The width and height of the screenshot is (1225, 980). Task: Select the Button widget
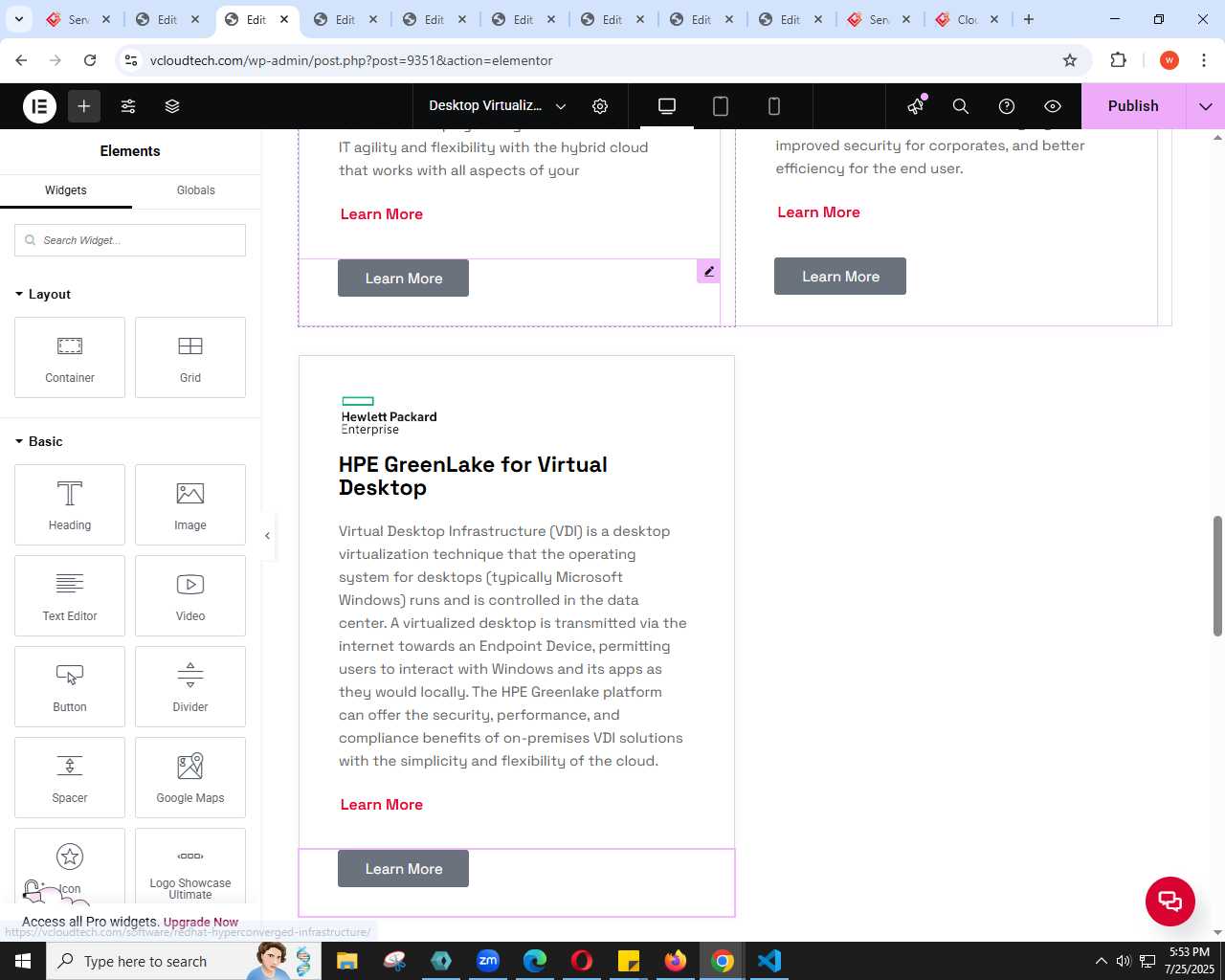coord(70,686)
